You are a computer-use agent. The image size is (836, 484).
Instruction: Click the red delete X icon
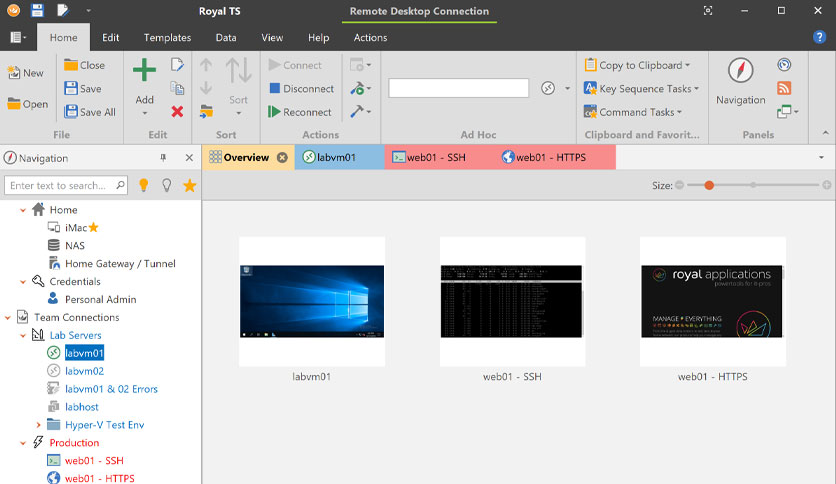(x=178, y=111)
